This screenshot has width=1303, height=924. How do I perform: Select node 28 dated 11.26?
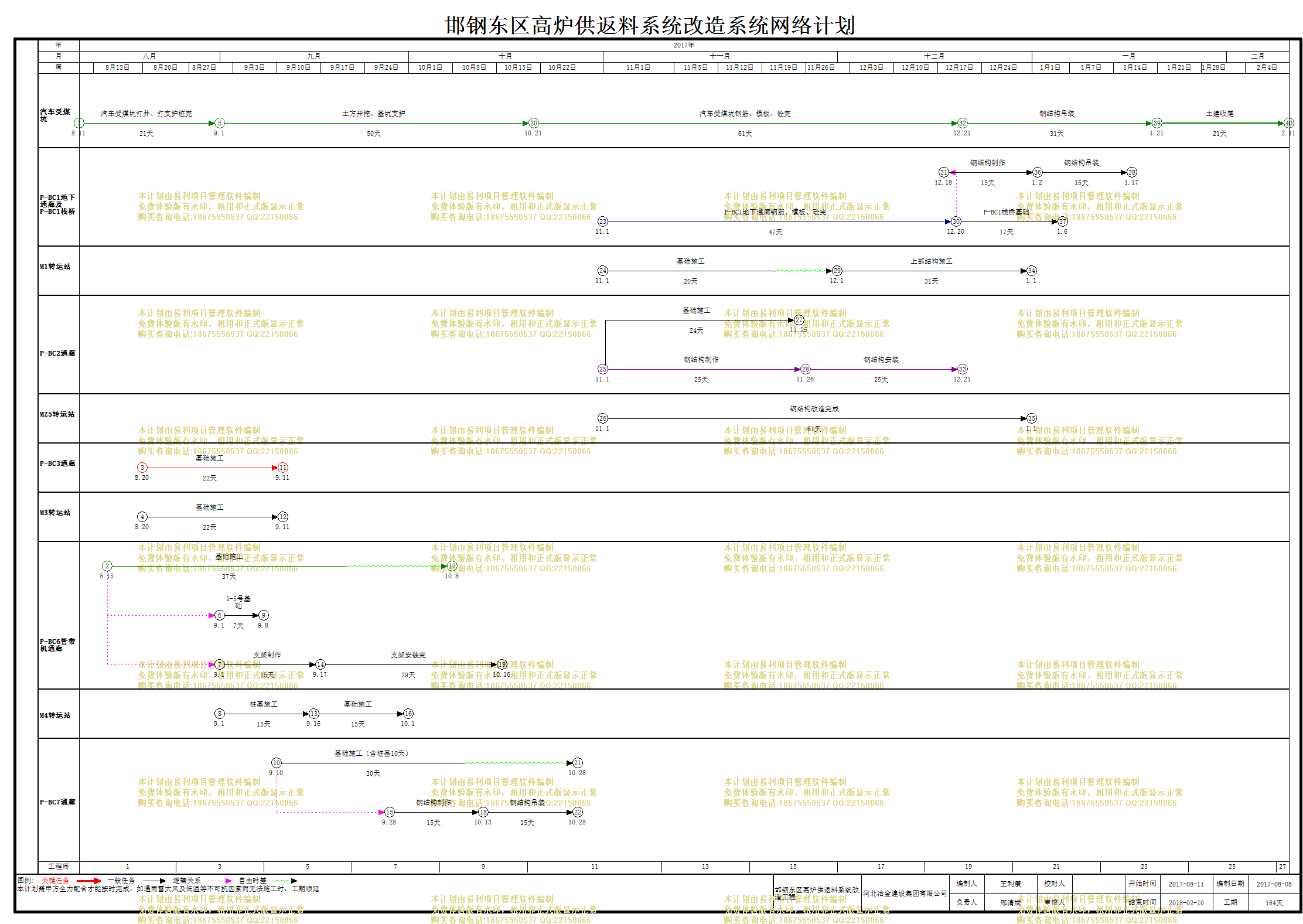coord(806,369)
